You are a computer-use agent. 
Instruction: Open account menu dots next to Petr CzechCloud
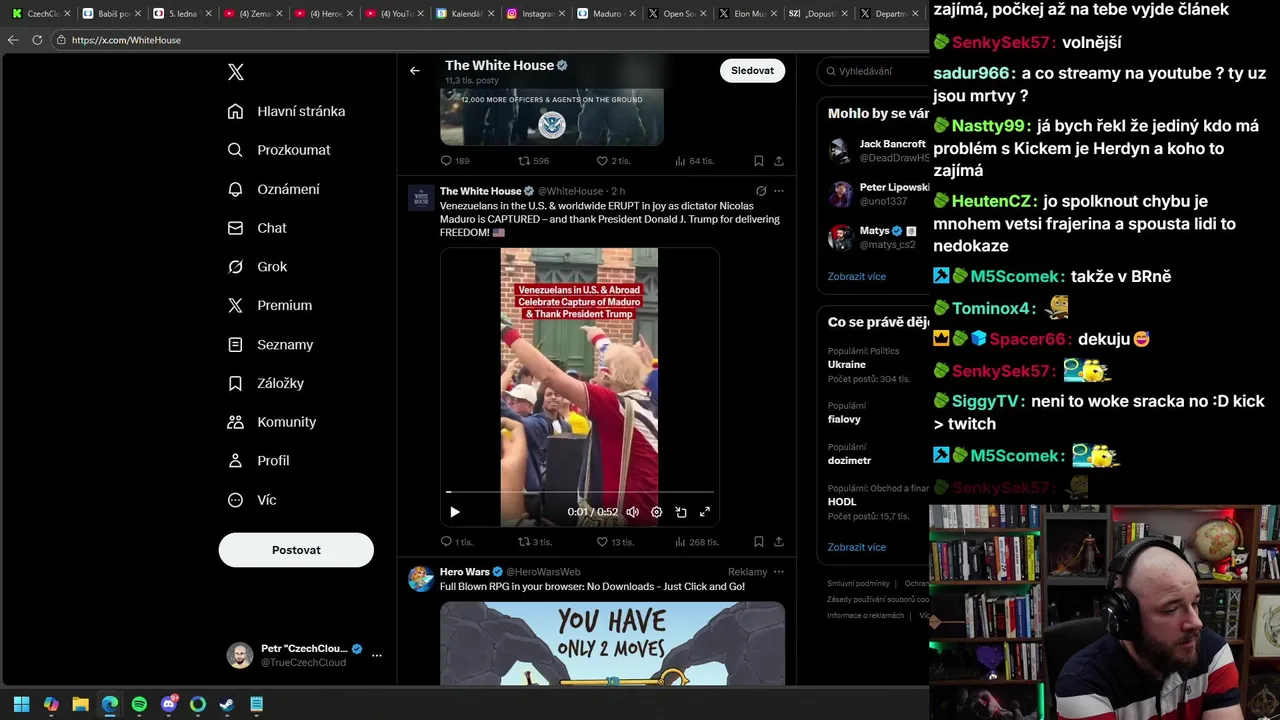tap(377, 656)
